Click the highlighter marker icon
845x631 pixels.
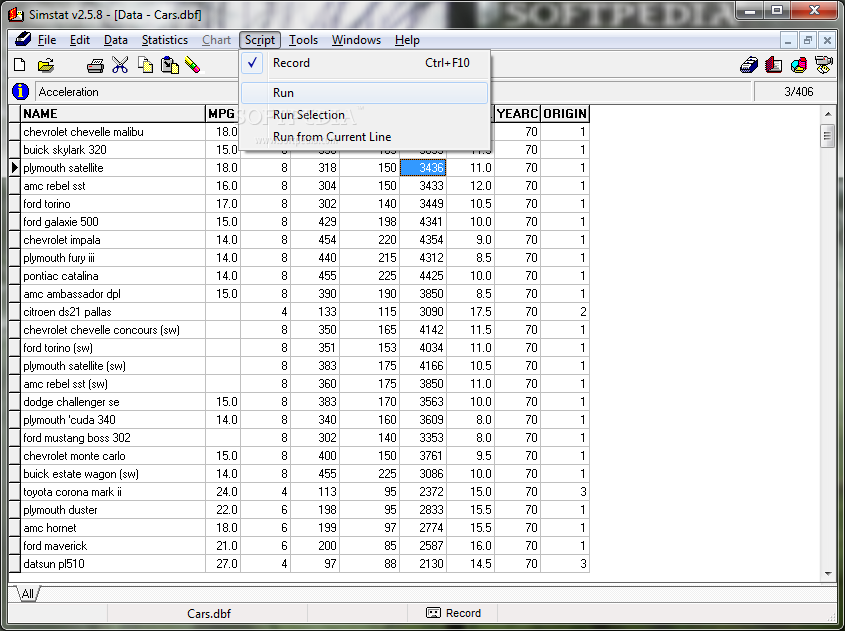[192, 65]
